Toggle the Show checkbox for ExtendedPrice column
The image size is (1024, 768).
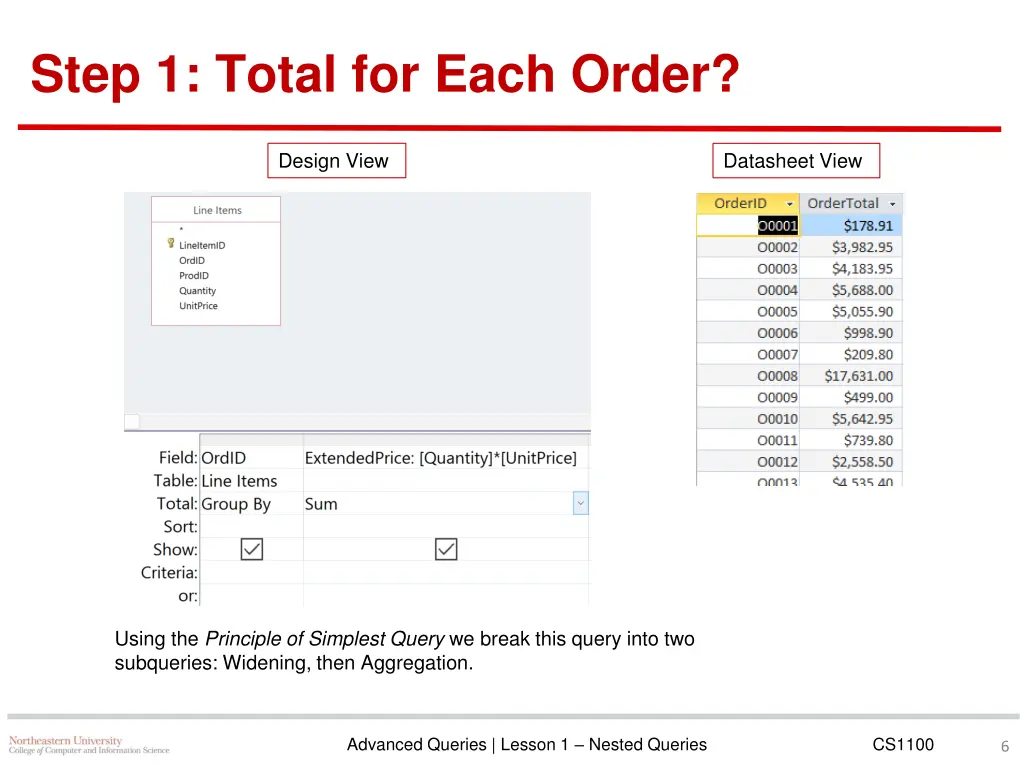coord(446,549)
